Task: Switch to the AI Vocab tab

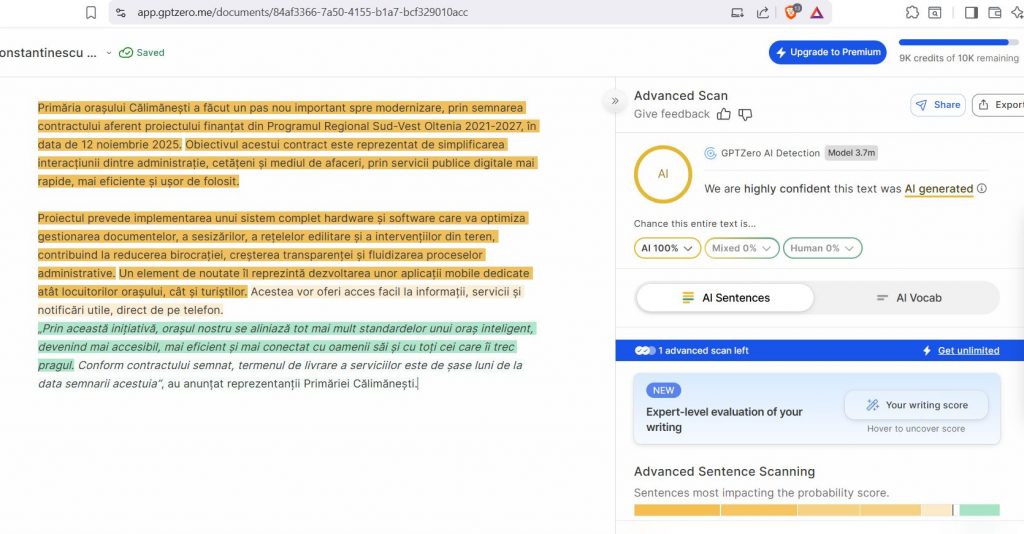Action: point(908,298)
